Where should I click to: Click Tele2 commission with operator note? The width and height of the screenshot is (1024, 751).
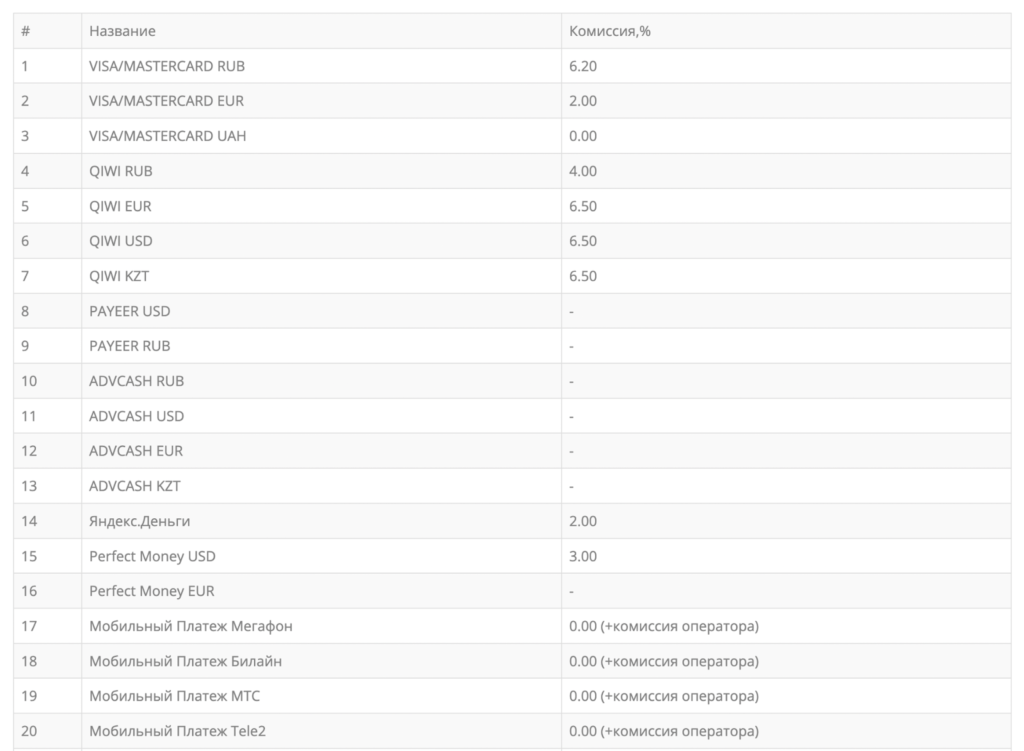click(x=664, y=731)
